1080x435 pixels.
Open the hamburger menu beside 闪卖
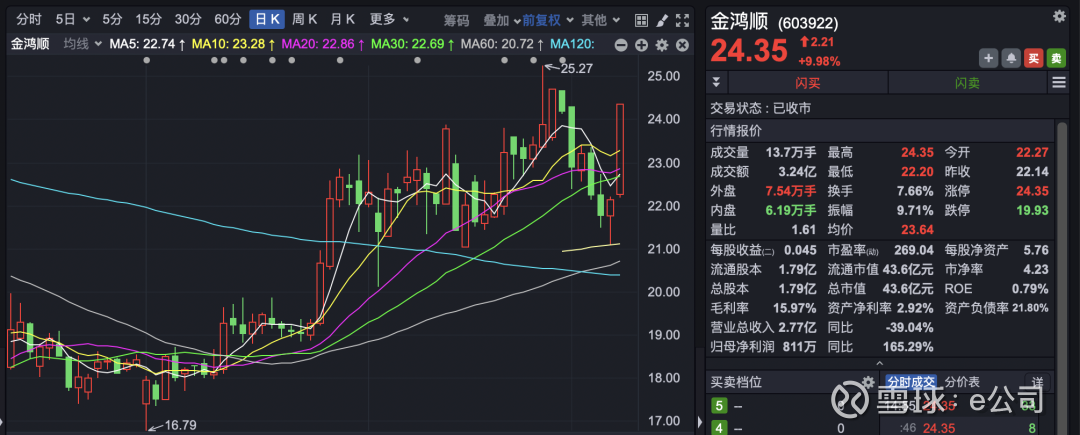point(1059,83)
